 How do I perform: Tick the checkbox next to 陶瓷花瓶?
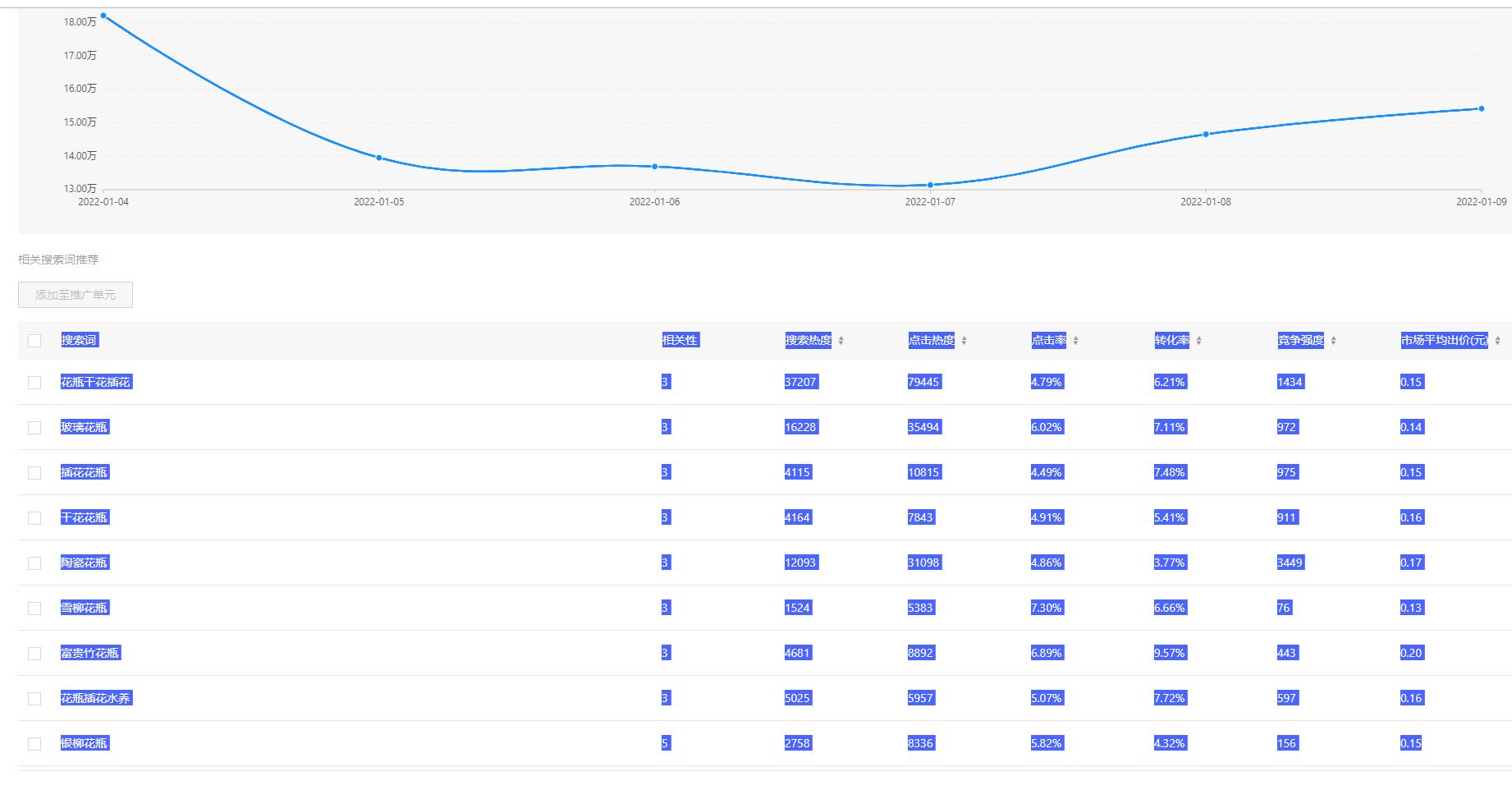tap(34, 563)
